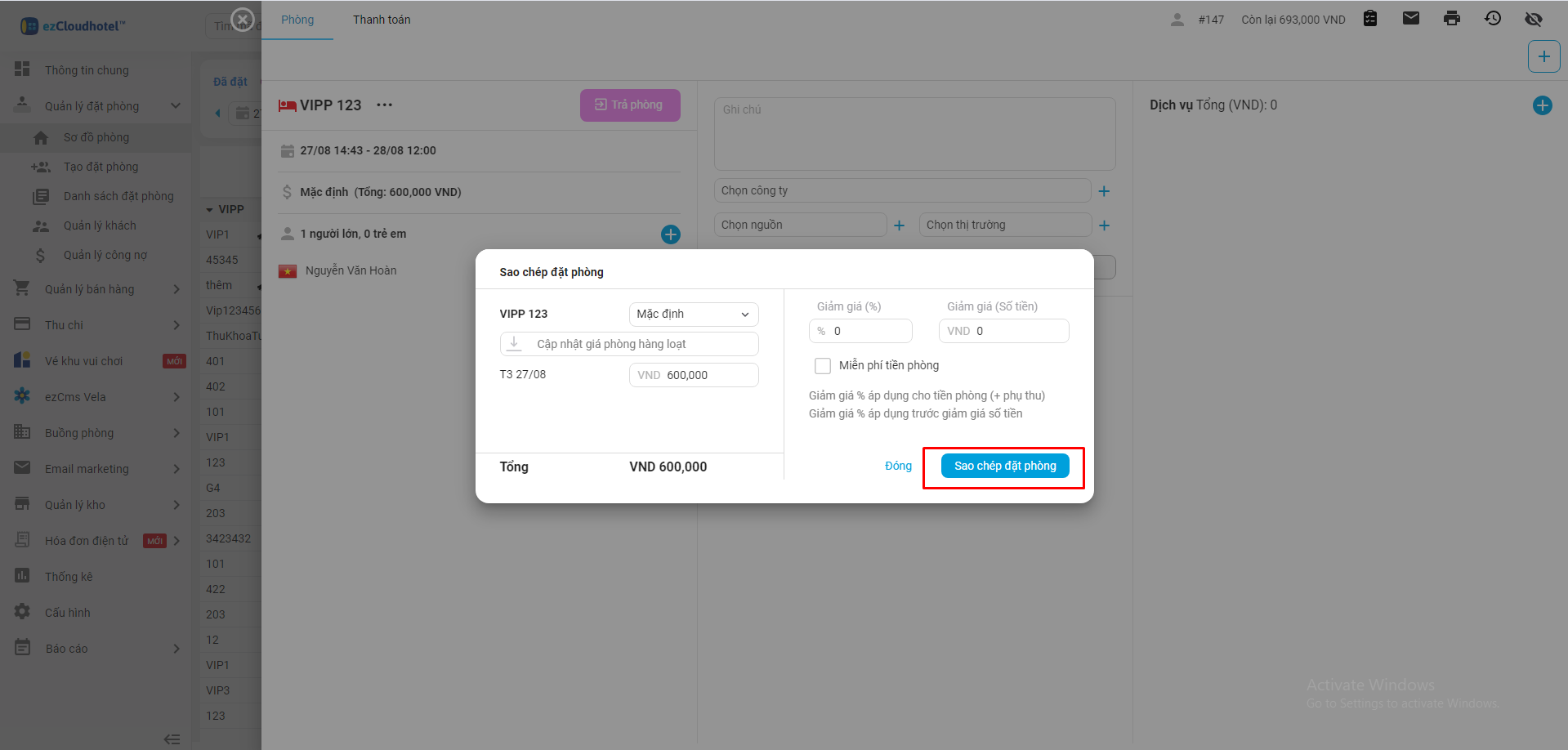Viewport: 1568px width, 750px height.
Task: Open the Mặc định rate plan dropdown
Action: tap(693, 315)
